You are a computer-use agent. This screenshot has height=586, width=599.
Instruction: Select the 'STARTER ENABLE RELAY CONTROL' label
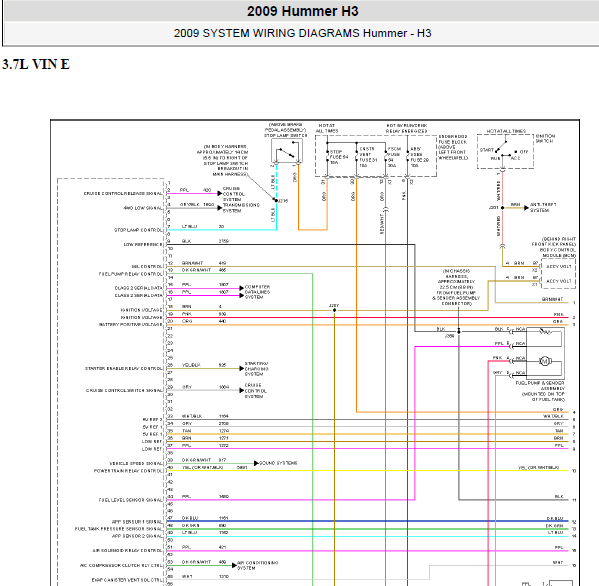124,369
